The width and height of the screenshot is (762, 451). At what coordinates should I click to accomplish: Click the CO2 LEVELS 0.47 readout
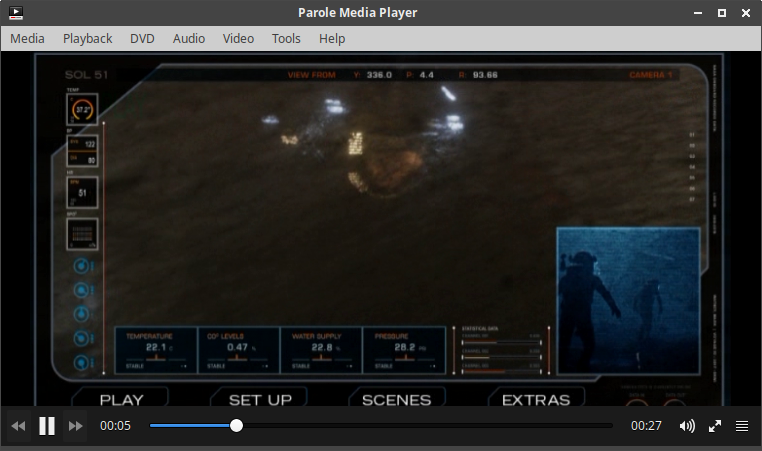(x=239, y=350)
